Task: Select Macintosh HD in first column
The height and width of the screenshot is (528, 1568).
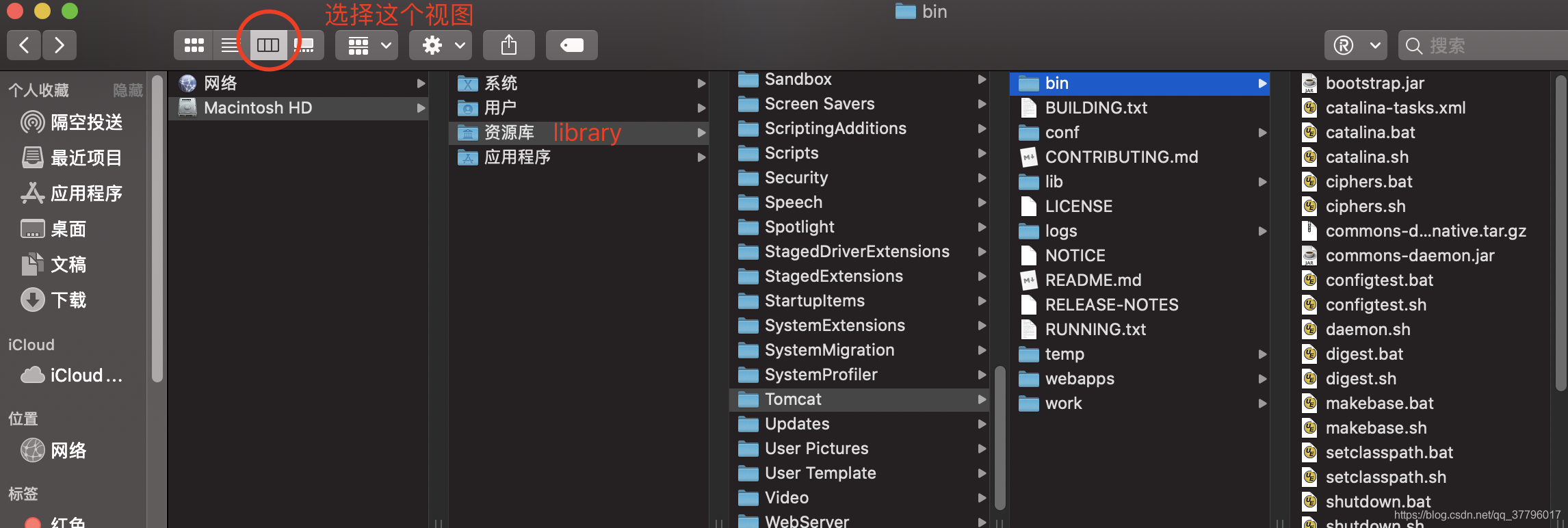Action: point(299,108)
